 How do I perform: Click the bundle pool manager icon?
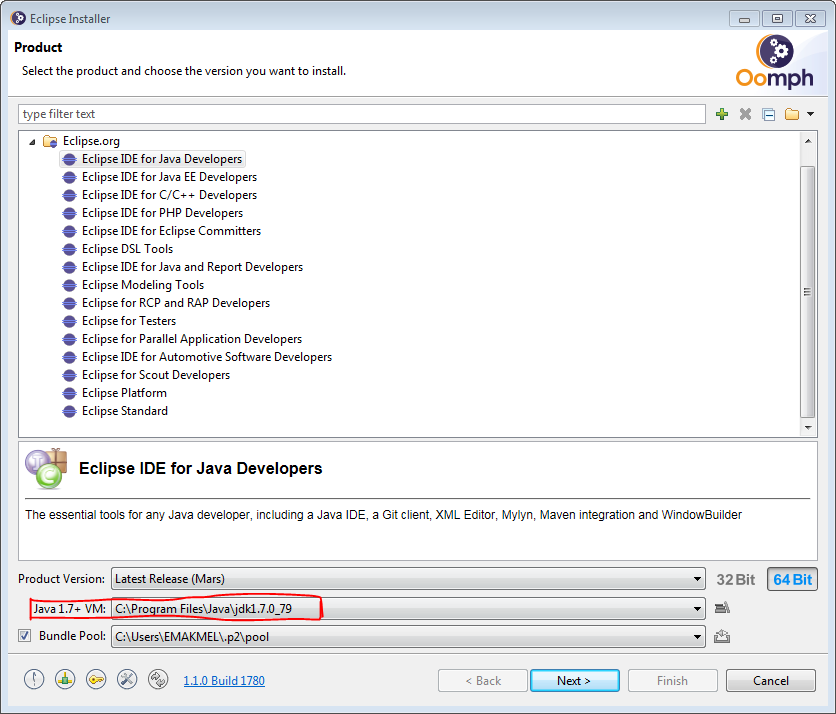pyautogui.click(x=722, y=636)
